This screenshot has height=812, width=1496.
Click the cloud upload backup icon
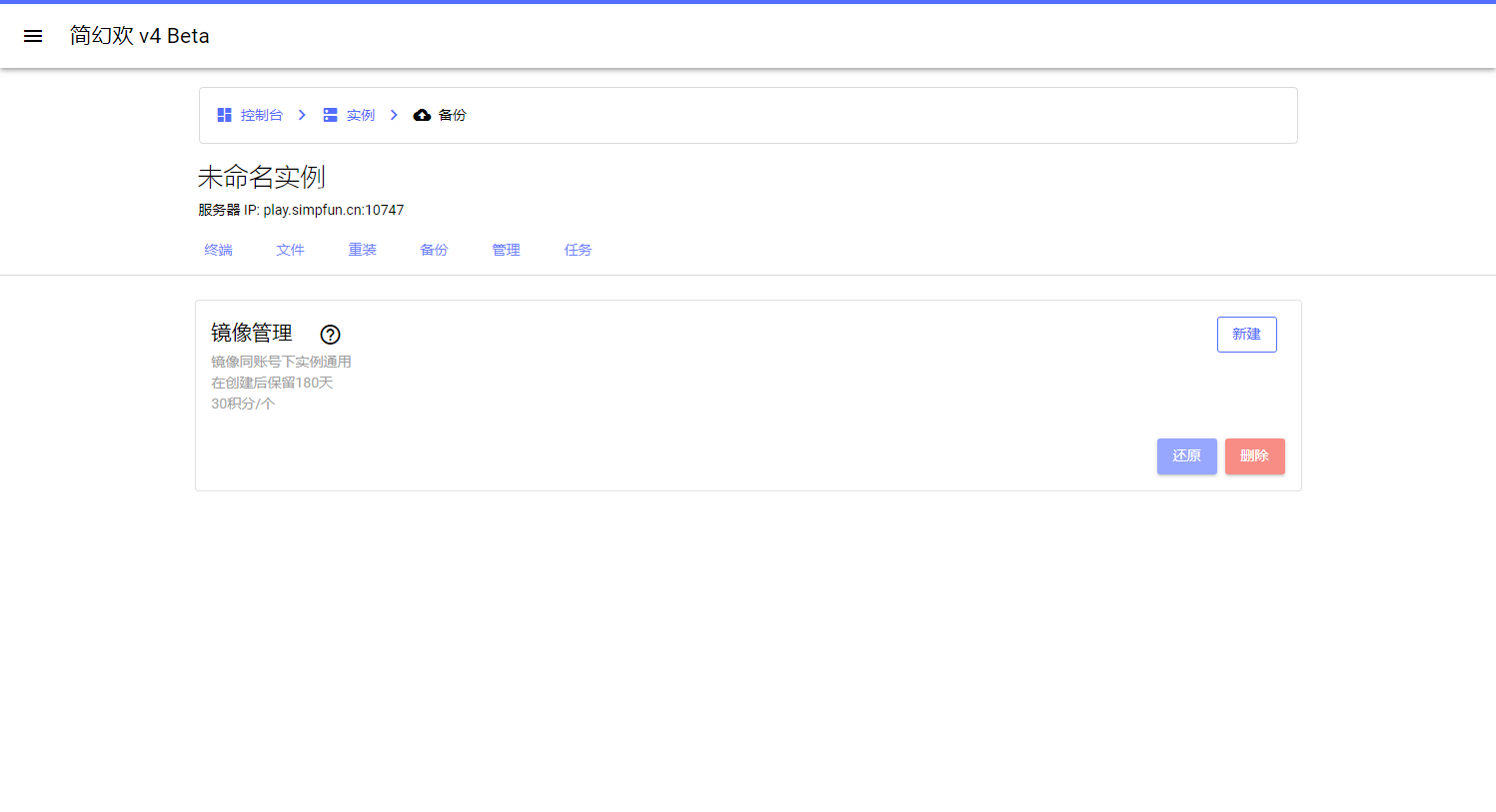422,115
